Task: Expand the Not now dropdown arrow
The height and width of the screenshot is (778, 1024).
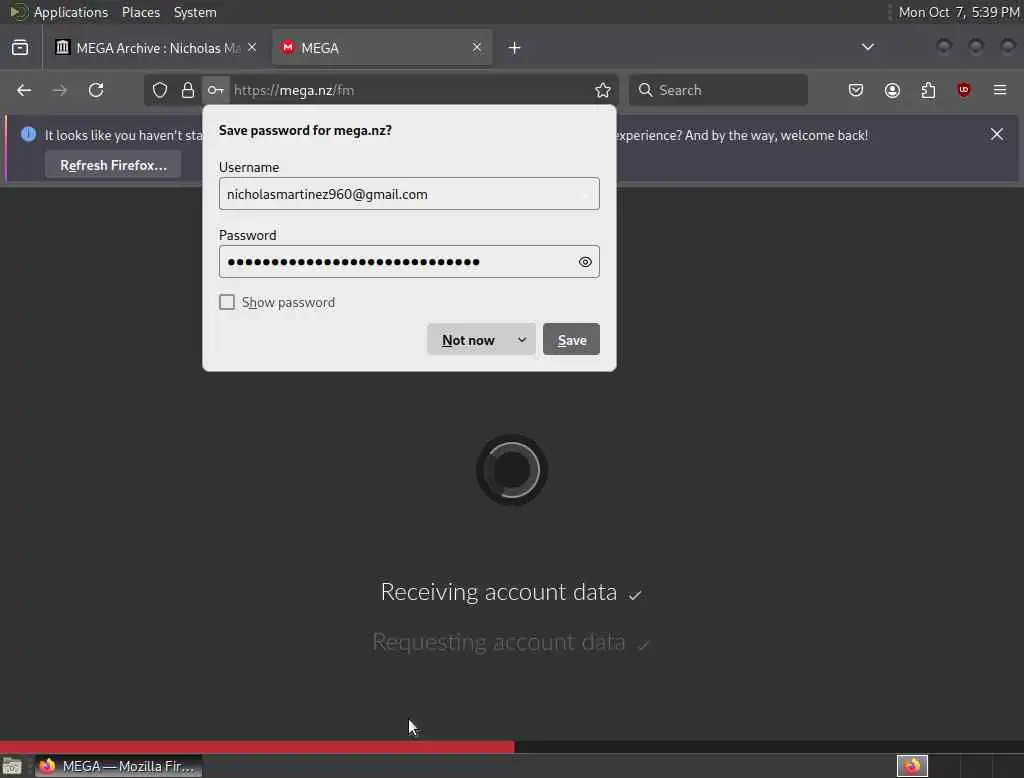Action: [x=522, y=340]
